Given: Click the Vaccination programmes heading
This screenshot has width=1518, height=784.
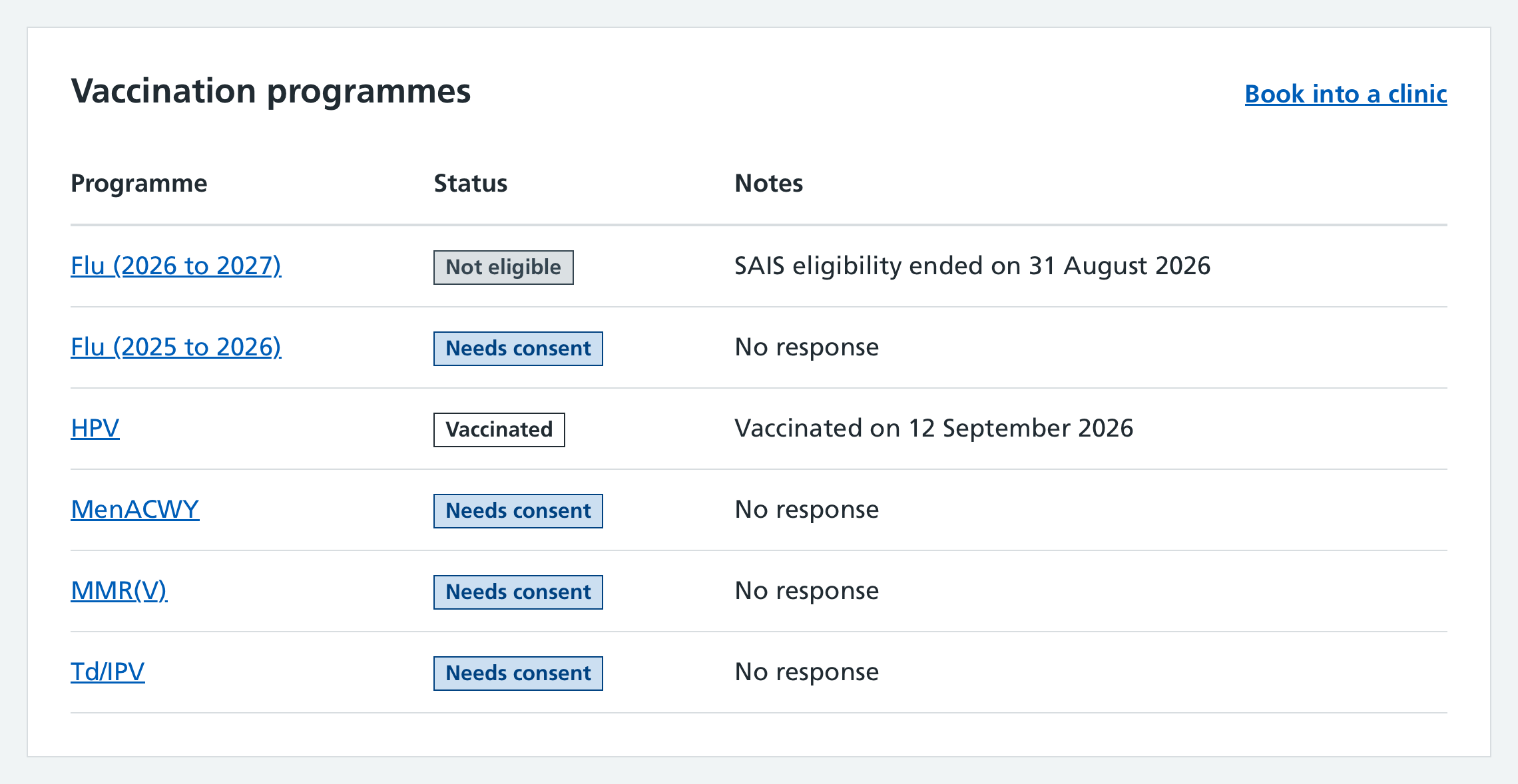Looking at the screenshot, I should point(271,92).
